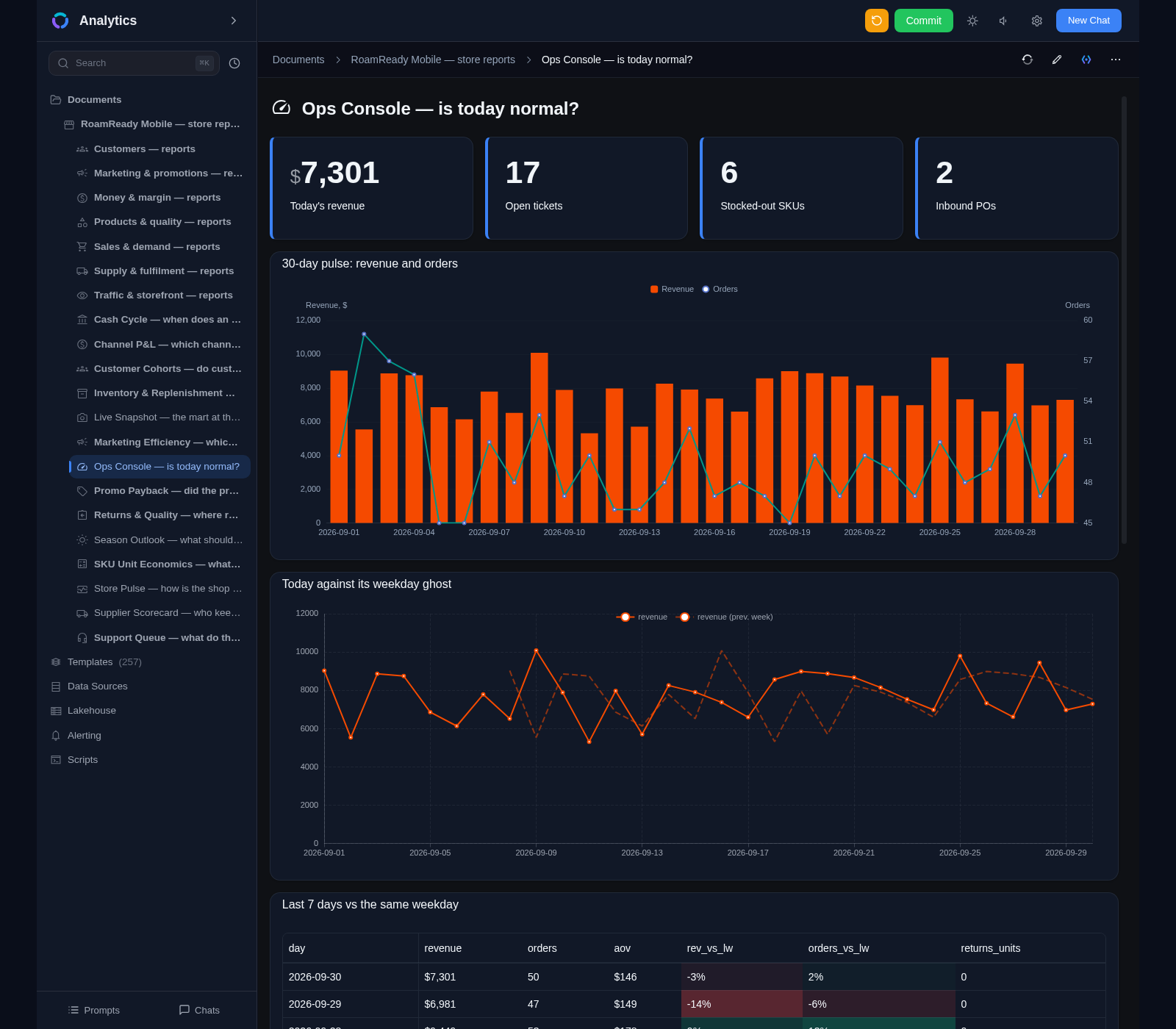Toggle Orders series in pulse legend
The height and width of the screenshot is (1029, 1176).
coord(720,290)
